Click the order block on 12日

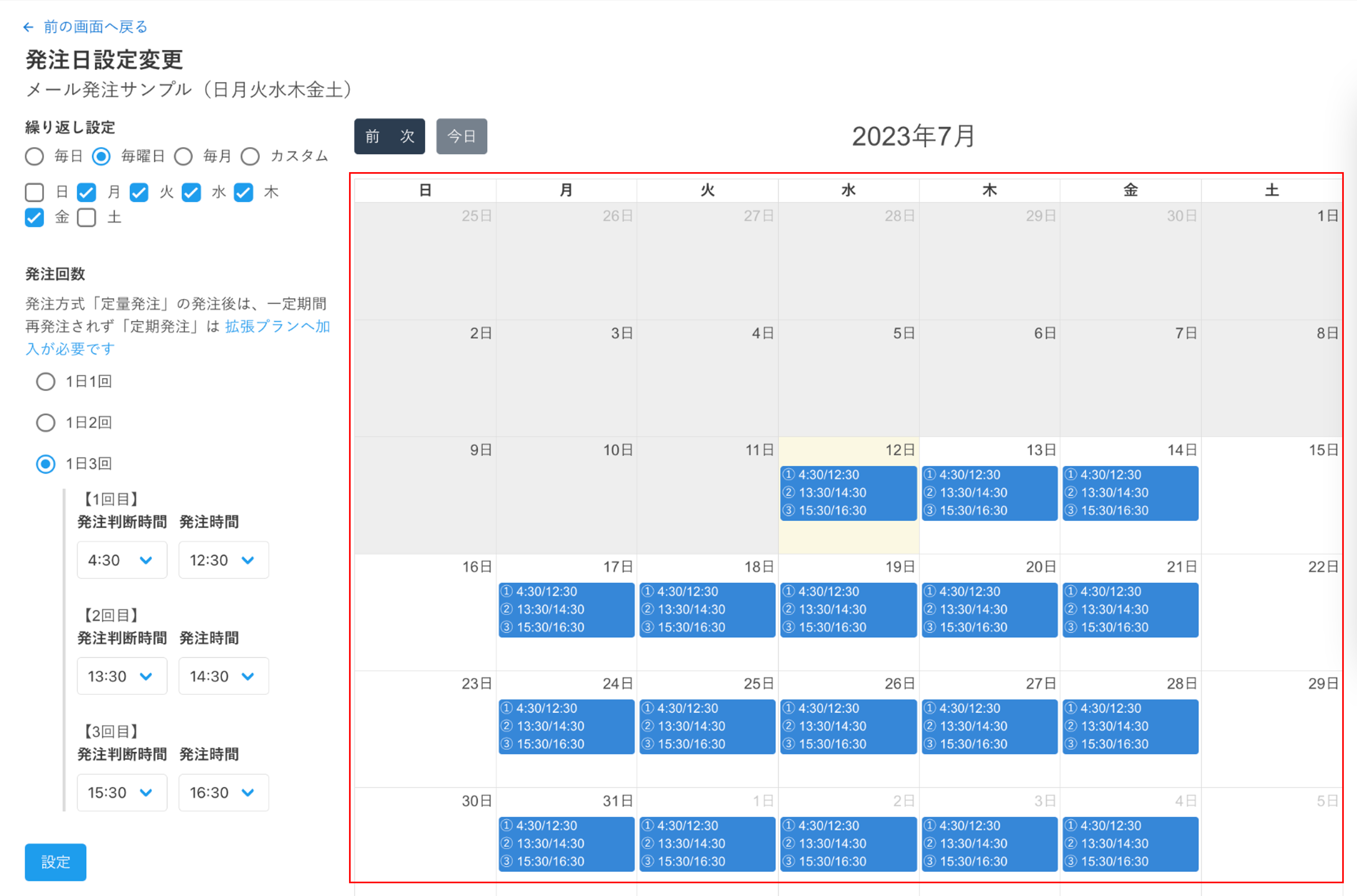click(x=849, y=493)
